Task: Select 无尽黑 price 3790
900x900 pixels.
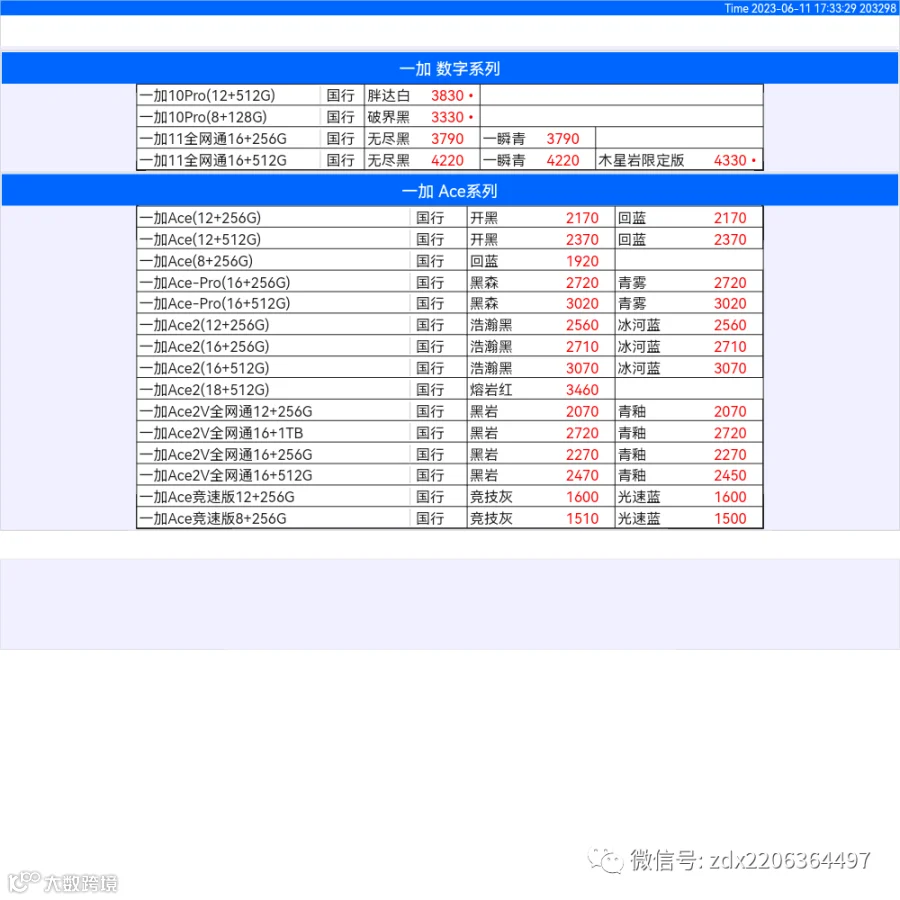Action: click(447, 139)
